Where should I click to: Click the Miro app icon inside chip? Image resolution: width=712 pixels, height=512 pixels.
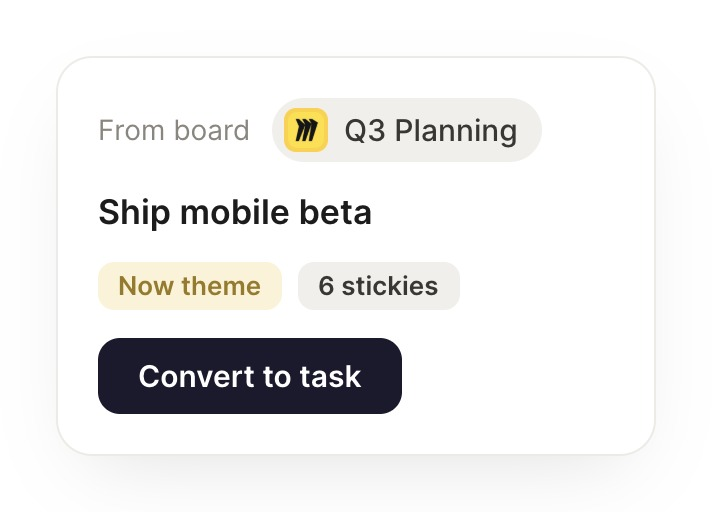click(x=306, y=130)
